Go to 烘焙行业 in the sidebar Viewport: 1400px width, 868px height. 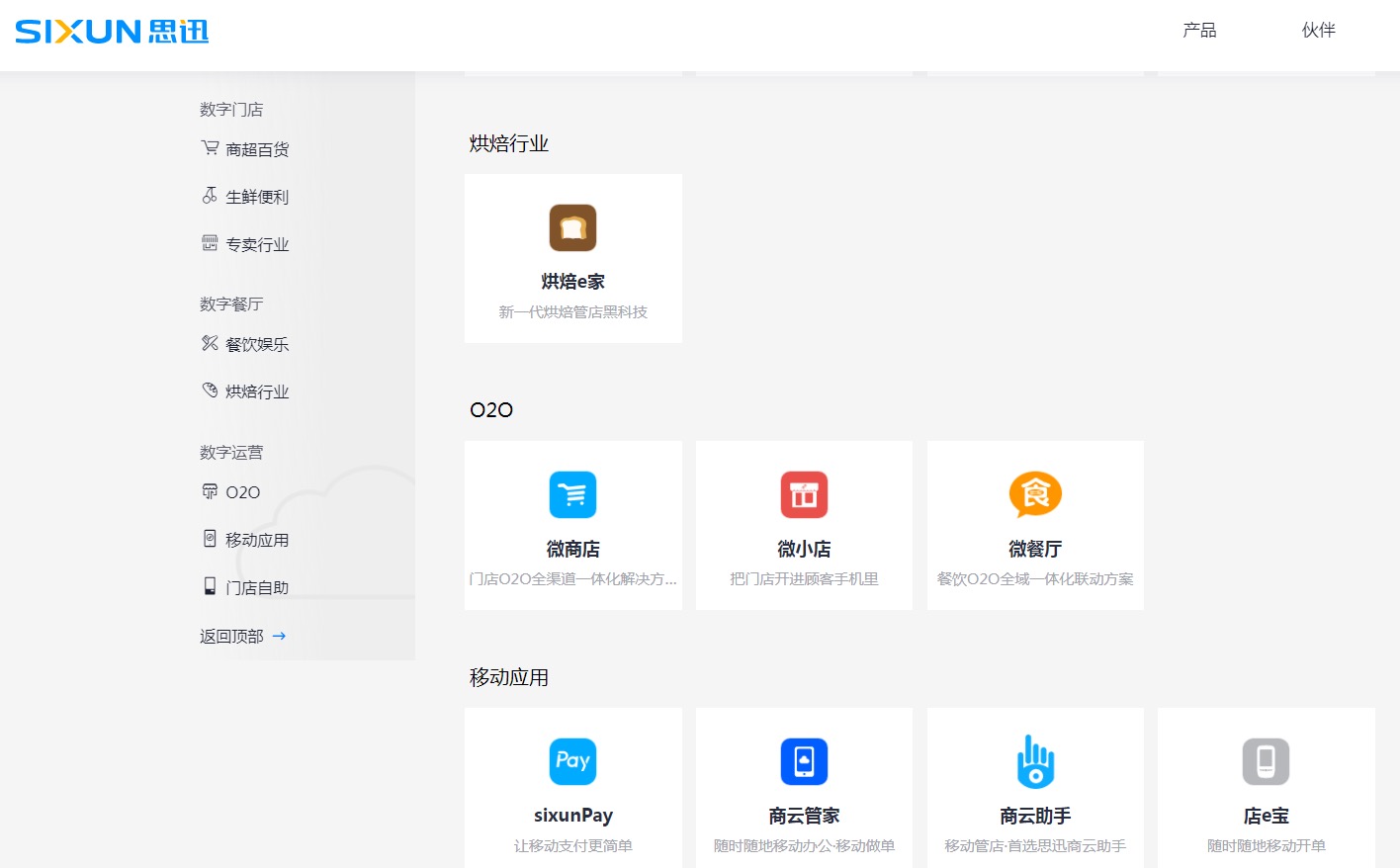click(x=257, y=391)
